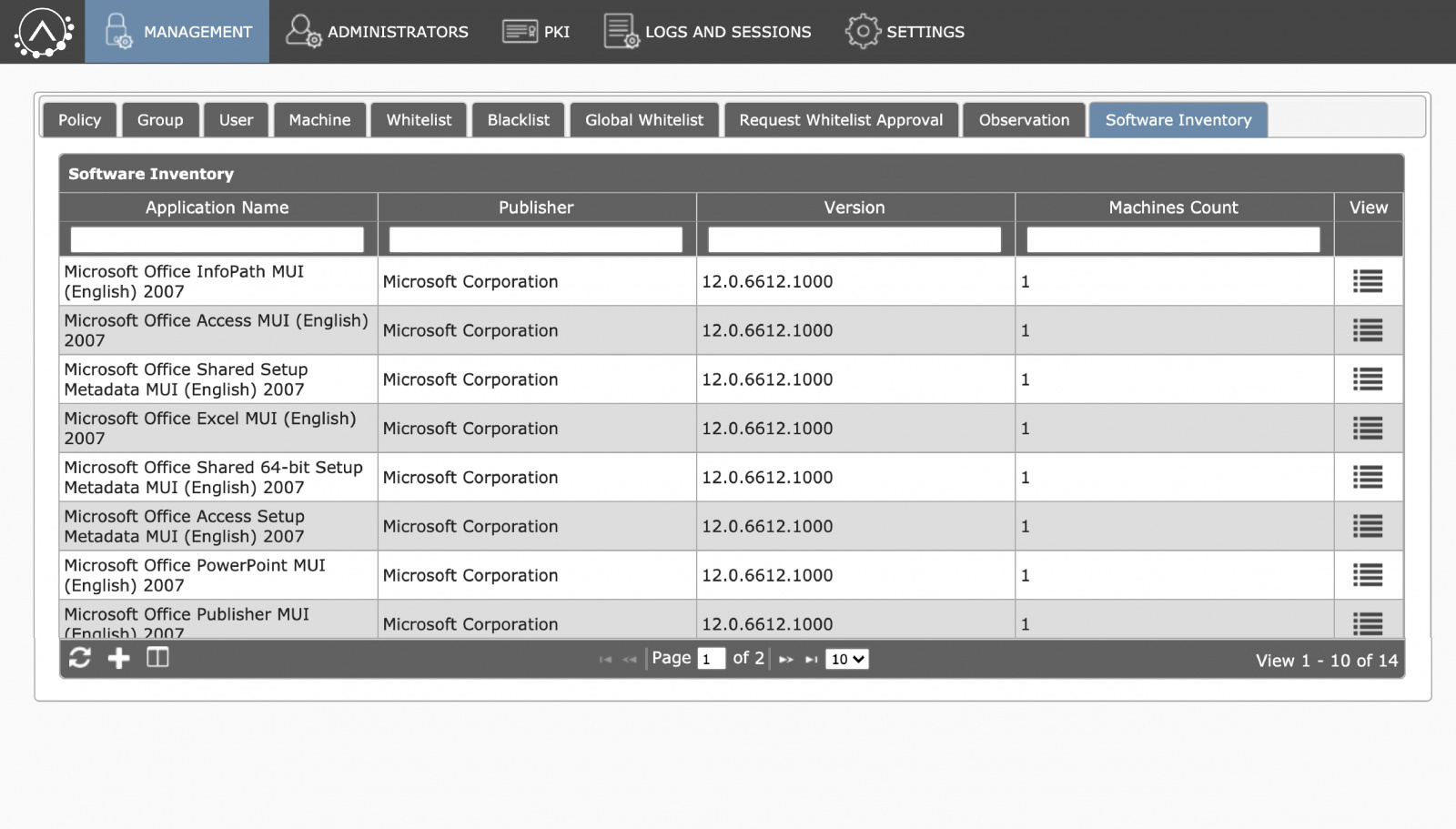Open Request Whitelist Approval tab
1456x829 pixels.
tap(841, 120)
